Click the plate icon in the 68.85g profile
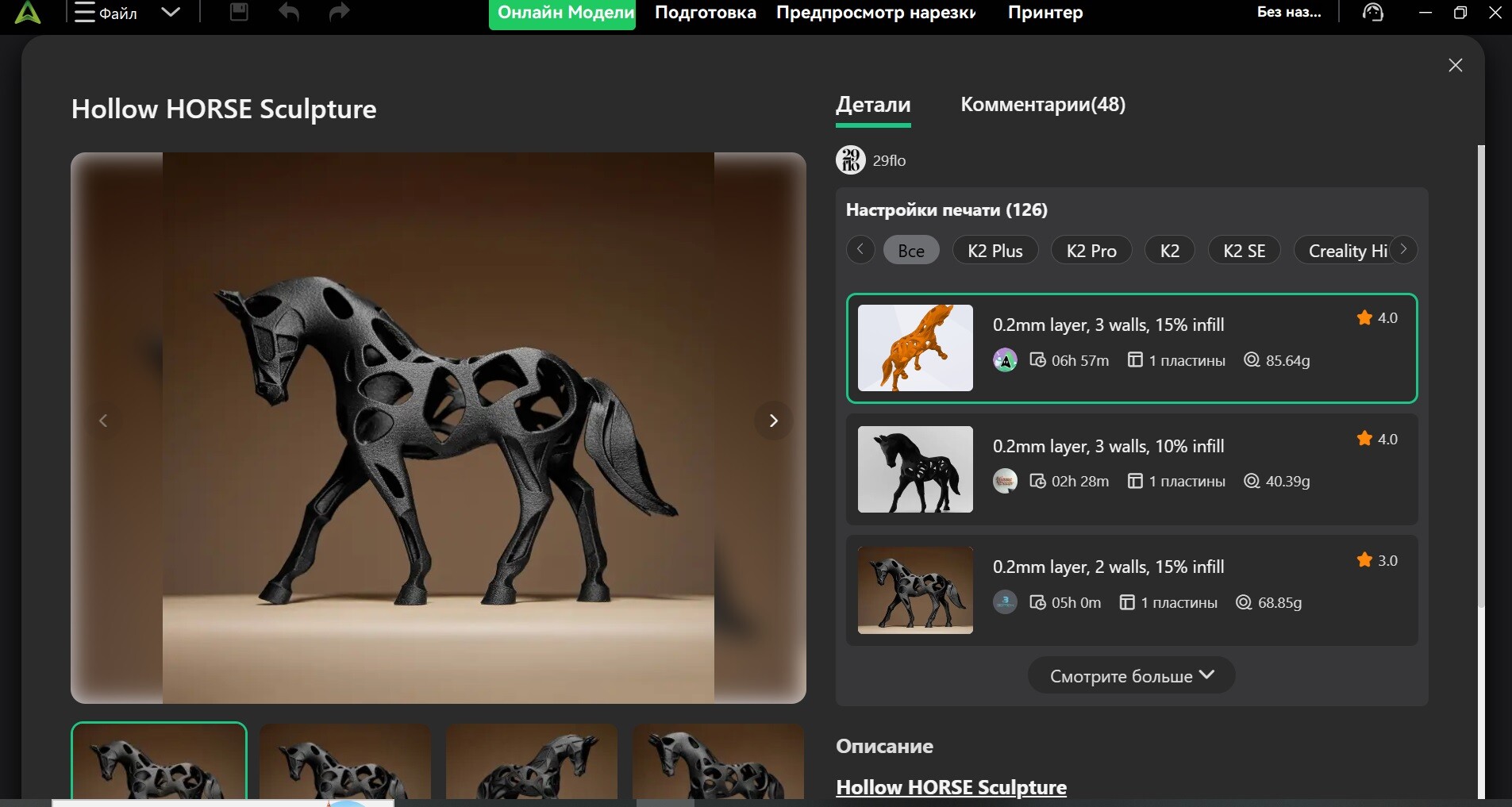1512x807 pixels. (1127, 602)
